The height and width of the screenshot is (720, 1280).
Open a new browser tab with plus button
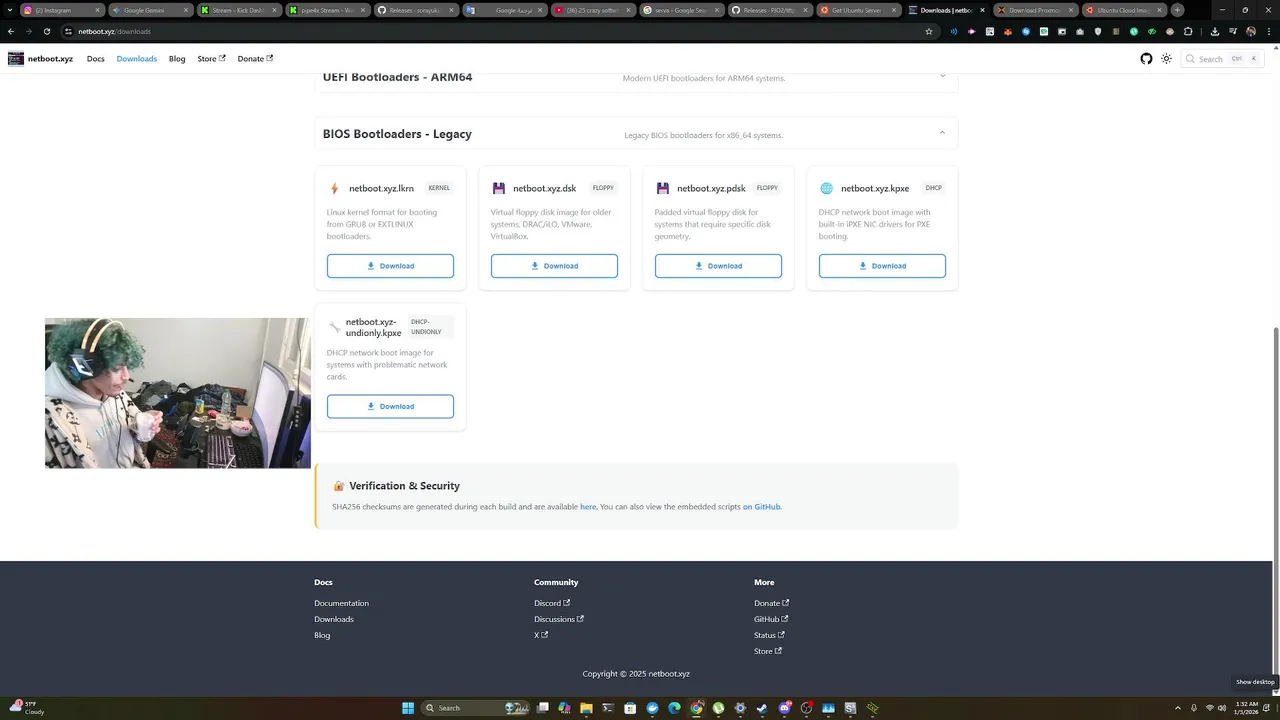click(x=1177, y=10)
